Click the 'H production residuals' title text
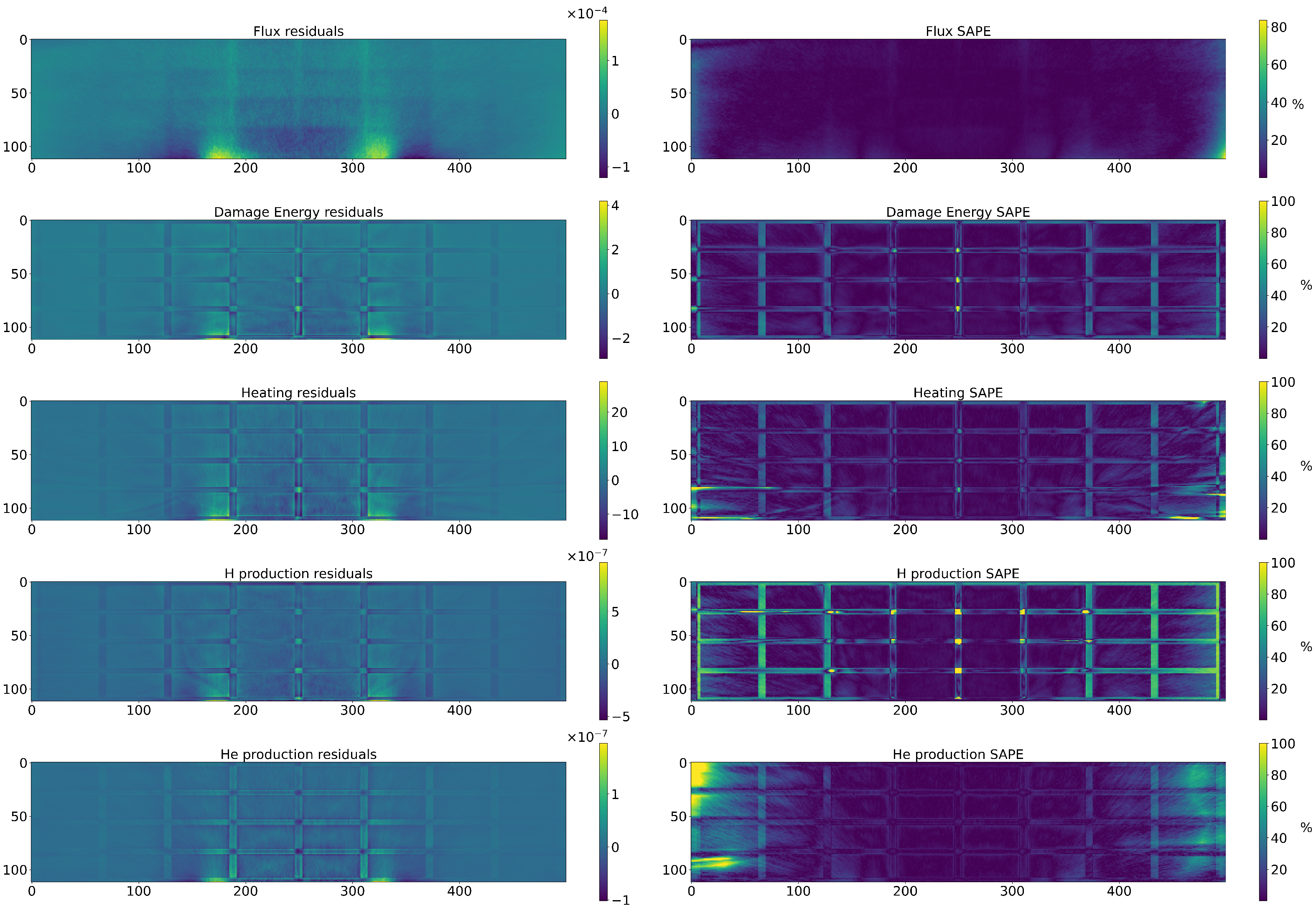 pos(298,573)
